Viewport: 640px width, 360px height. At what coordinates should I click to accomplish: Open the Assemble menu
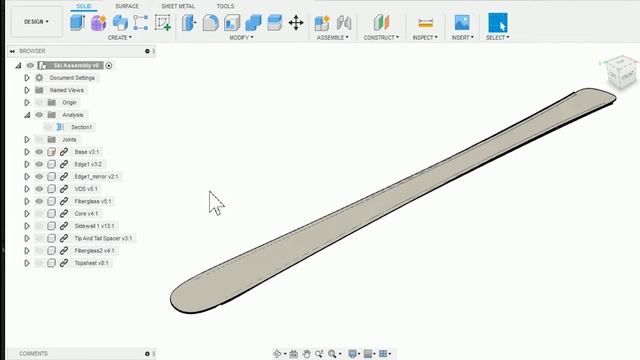coord(333,38)
